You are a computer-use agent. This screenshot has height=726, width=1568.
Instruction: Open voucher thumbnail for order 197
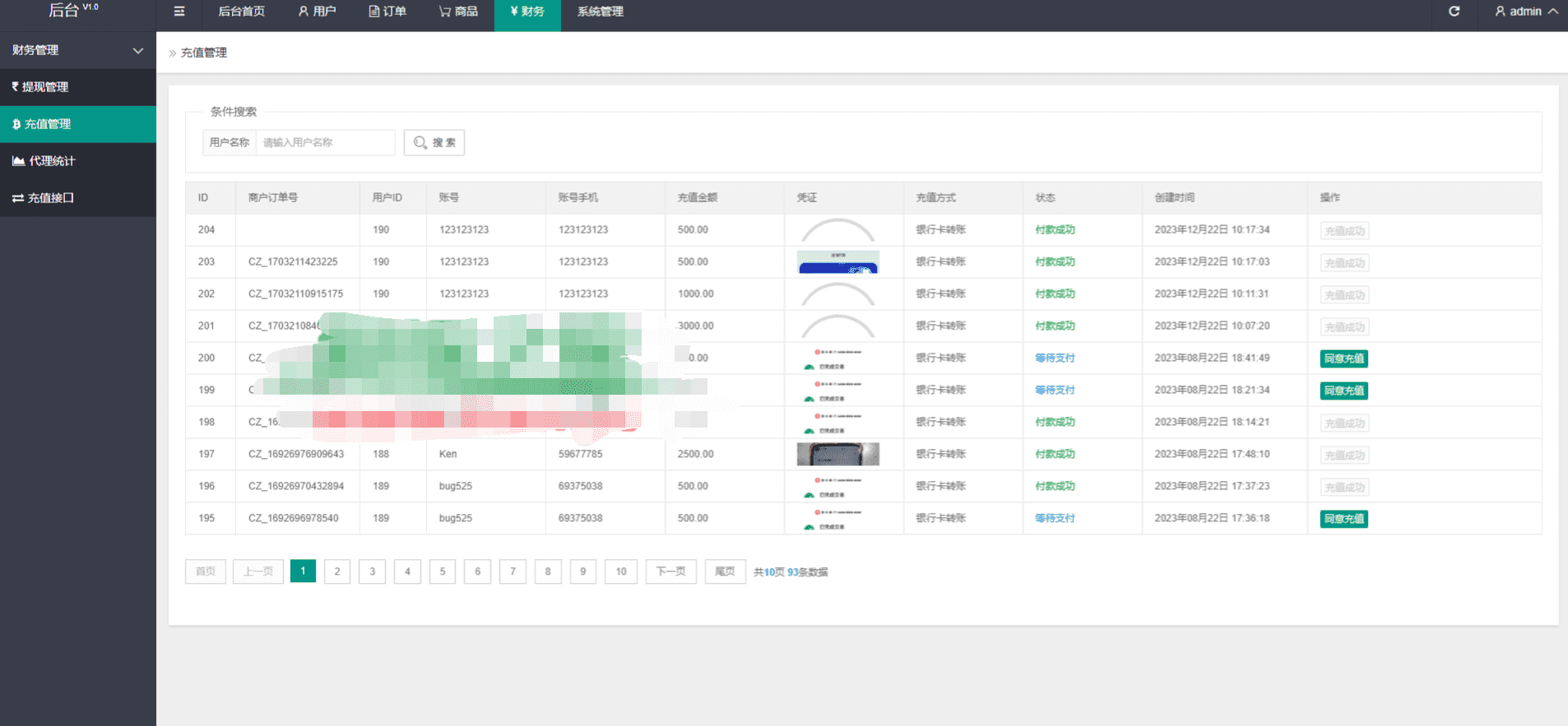coord(837,454)
